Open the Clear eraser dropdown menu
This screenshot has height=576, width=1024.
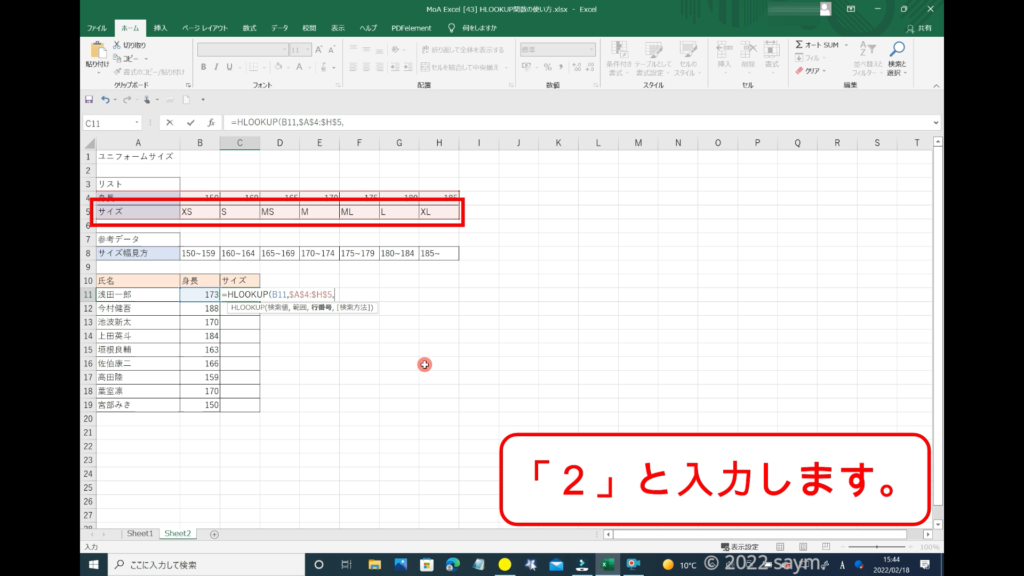[812, 71]
